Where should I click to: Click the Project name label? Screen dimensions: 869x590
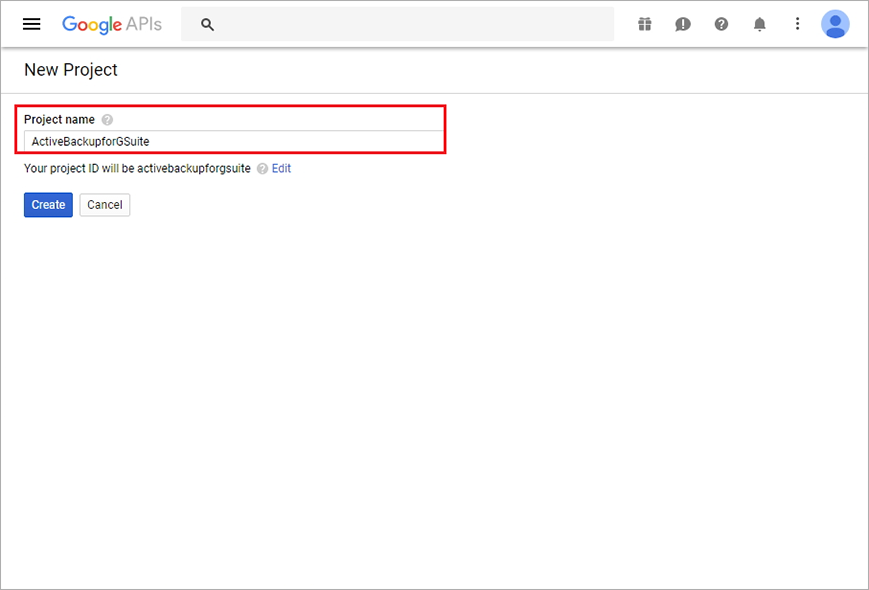pyautogui.click(x=59, y=120)
